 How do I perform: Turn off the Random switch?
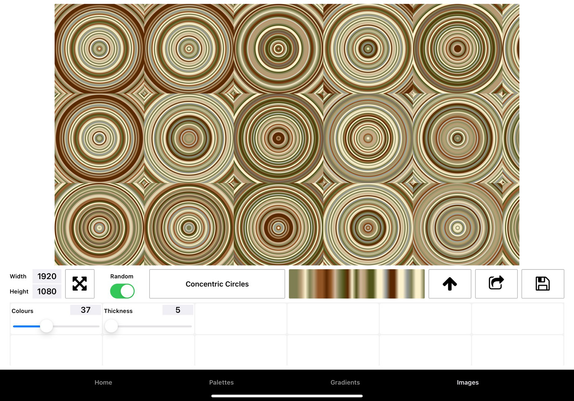pos(122,292)
